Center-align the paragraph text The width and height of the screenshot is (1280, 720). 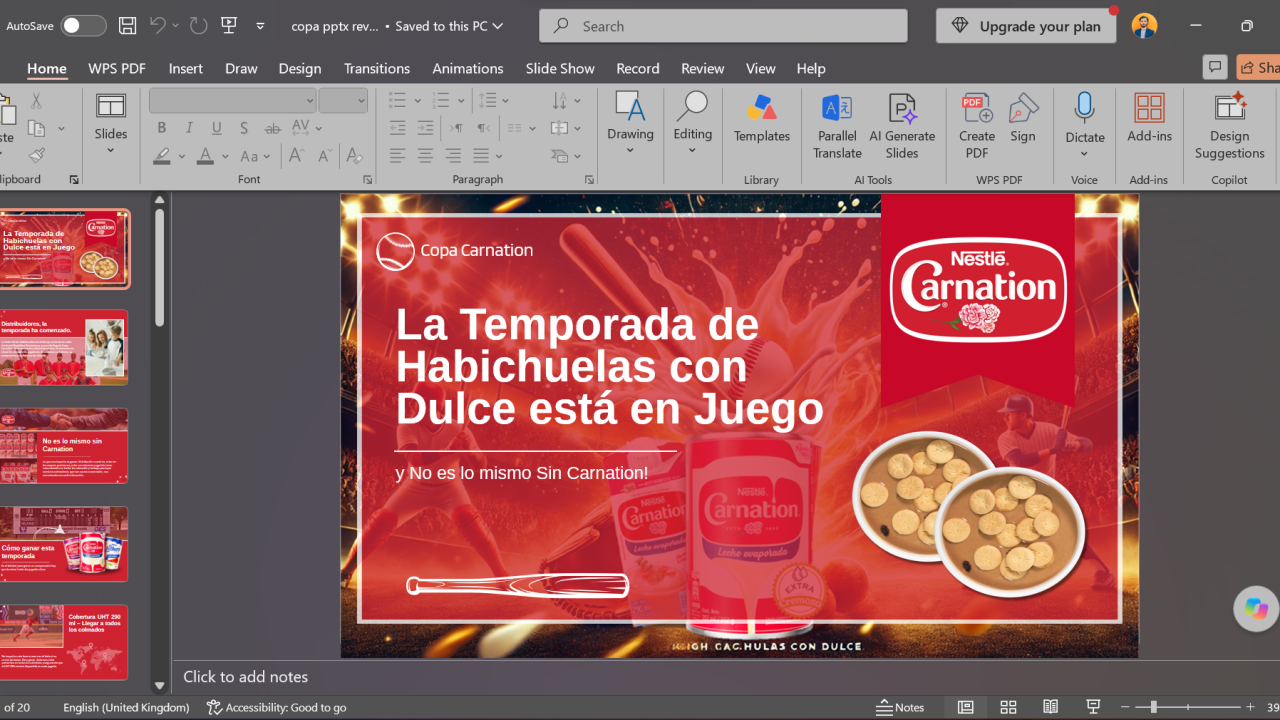426,156
